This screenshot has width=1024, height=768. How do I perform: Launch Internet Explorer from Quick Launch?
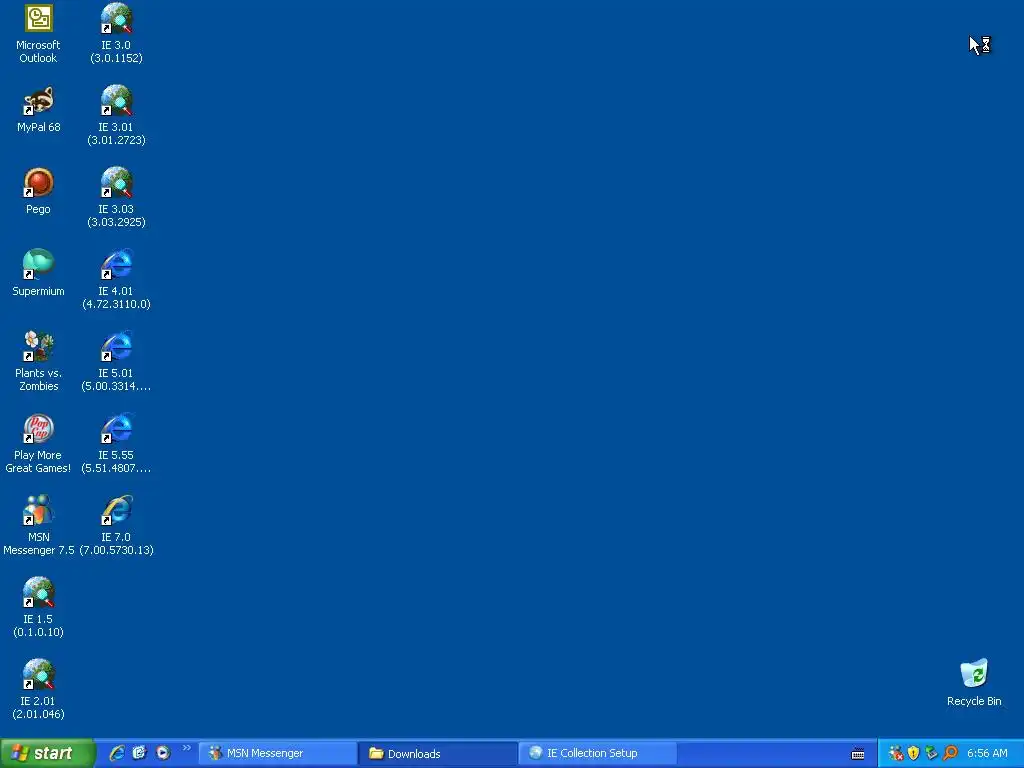coord(117,753)
